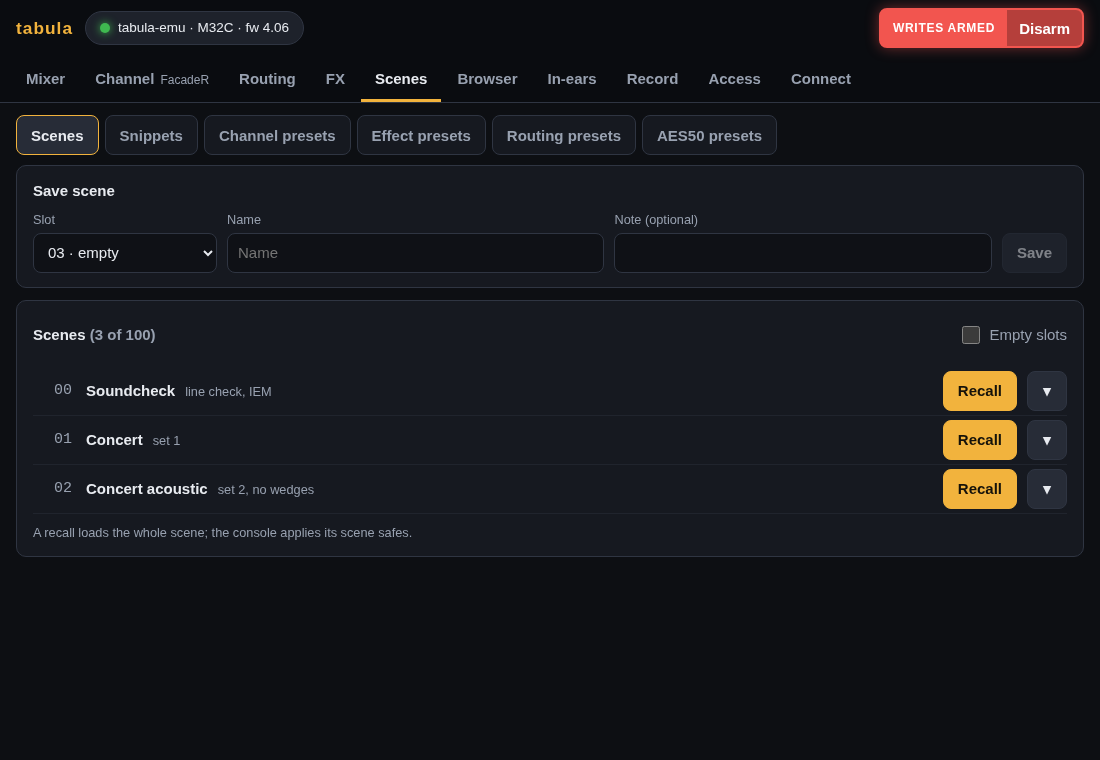Disarm writes with the Disarm button
This screenshot has width=1100, height=760.
click(x=1044, y=29)
